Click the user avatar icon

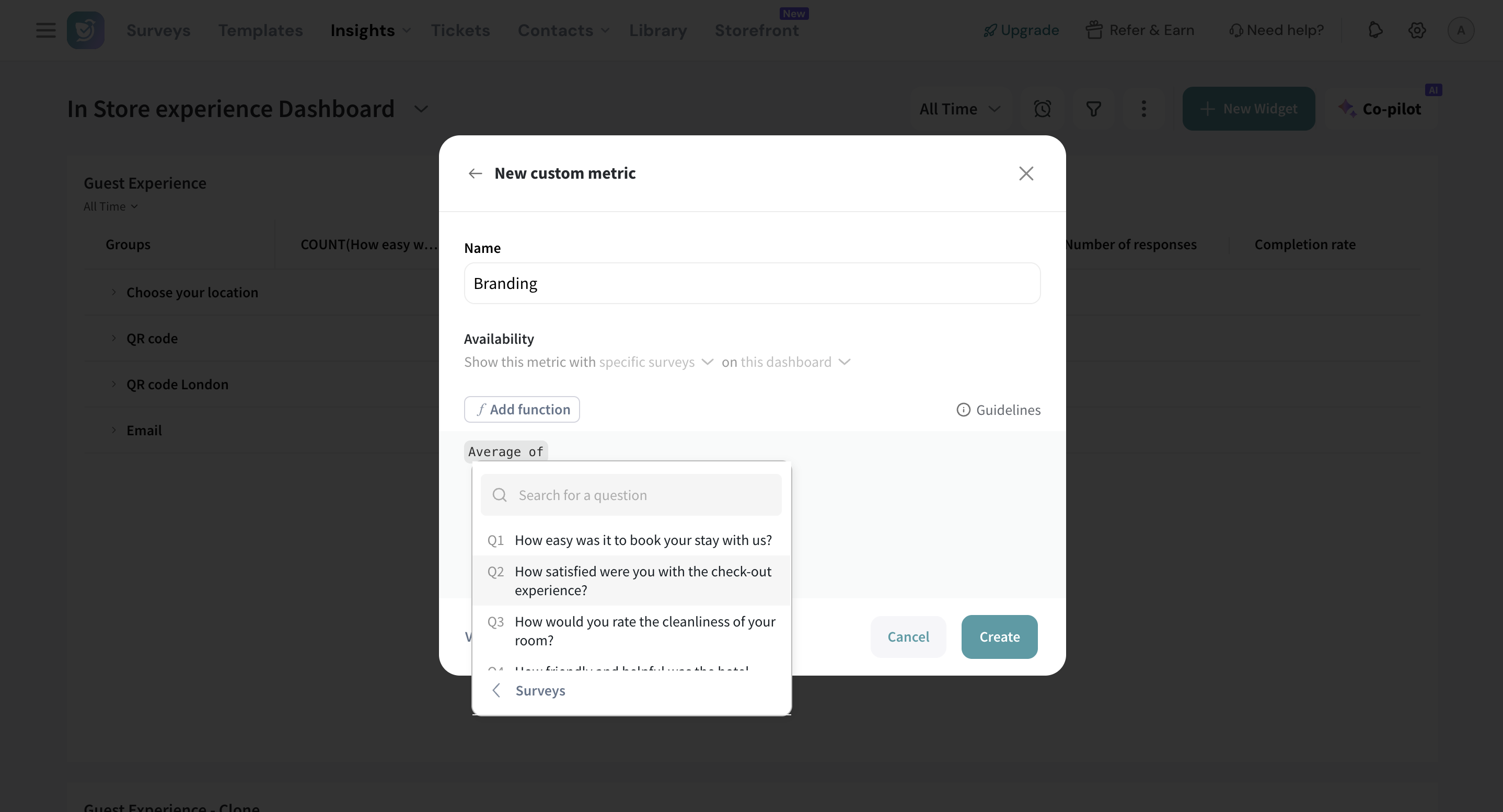[x=1460, y=30]
